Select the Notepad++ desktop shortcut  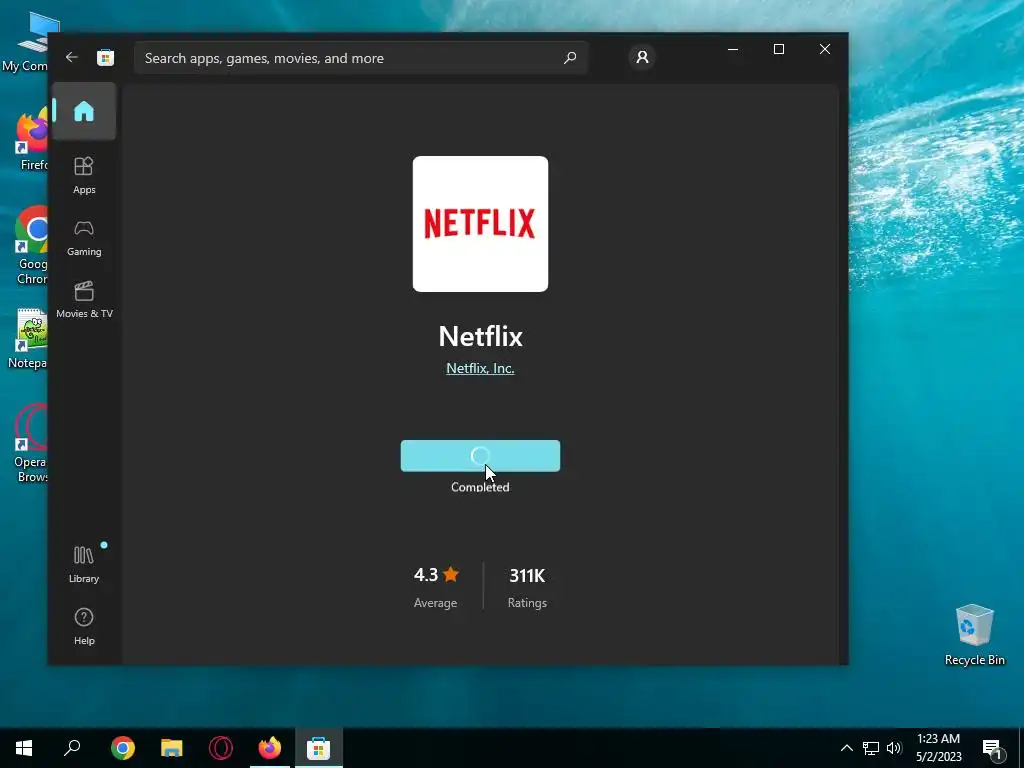[x=26, y=338]
